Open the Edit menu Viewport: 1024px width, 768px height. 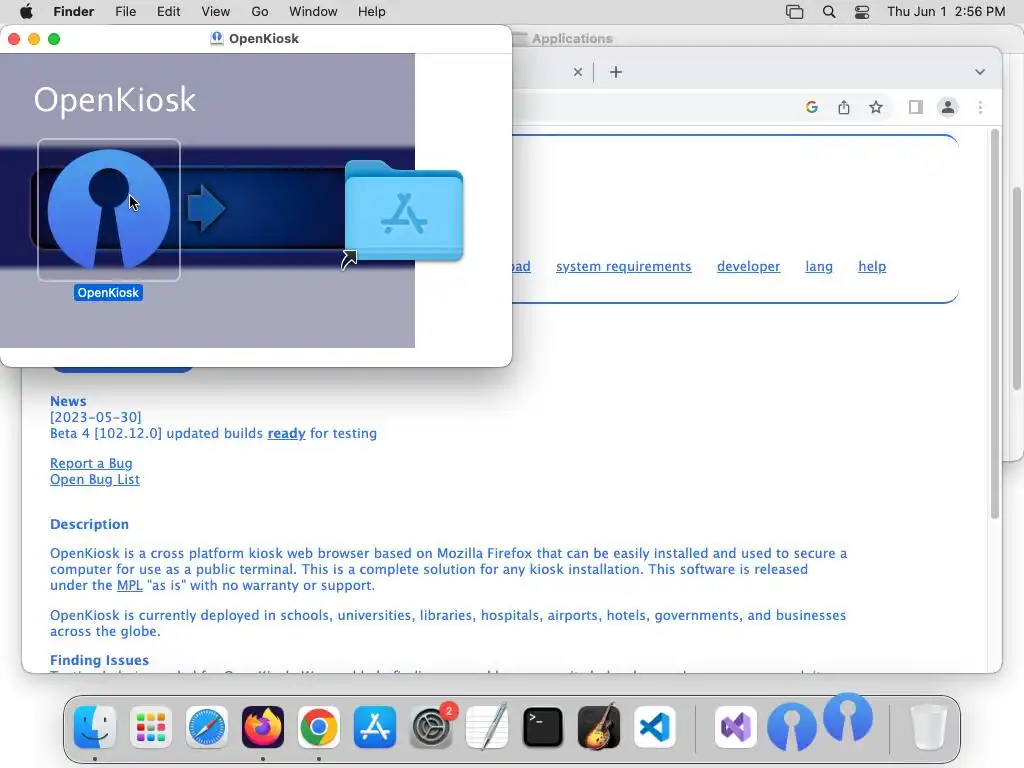coord(168,12)
